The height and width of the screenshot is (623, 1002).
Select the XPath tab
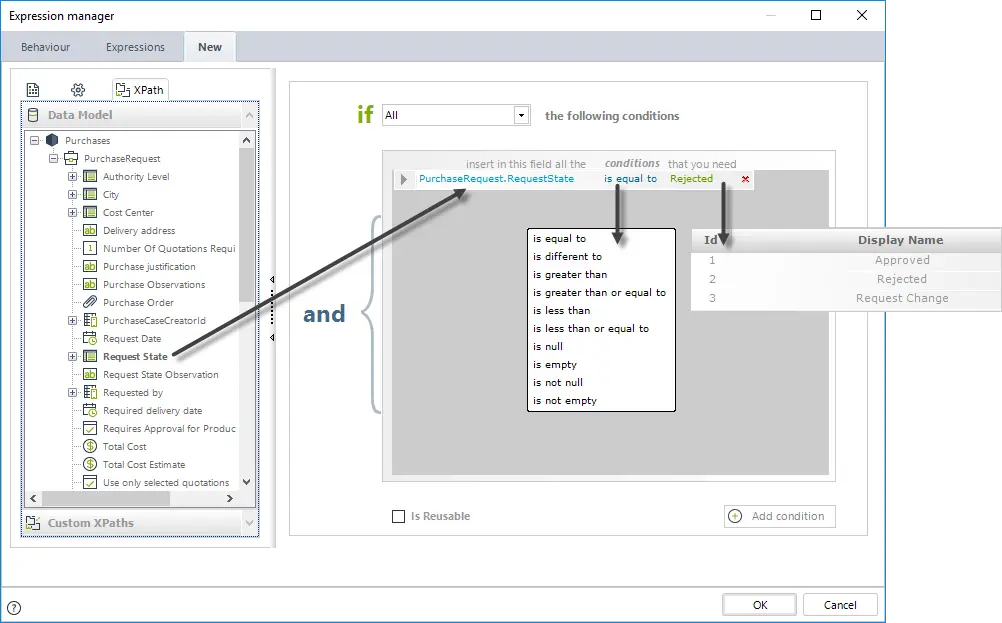point(140,90)
